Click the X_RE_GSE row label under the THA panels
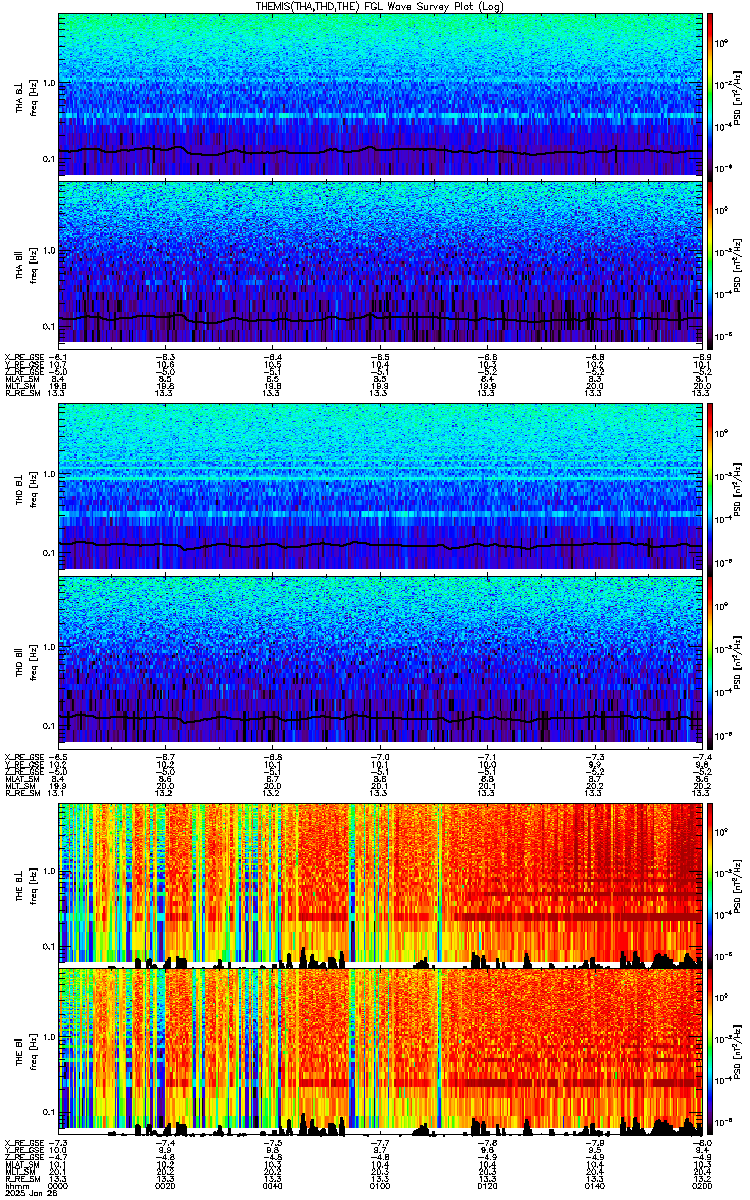 coord(23,357)
